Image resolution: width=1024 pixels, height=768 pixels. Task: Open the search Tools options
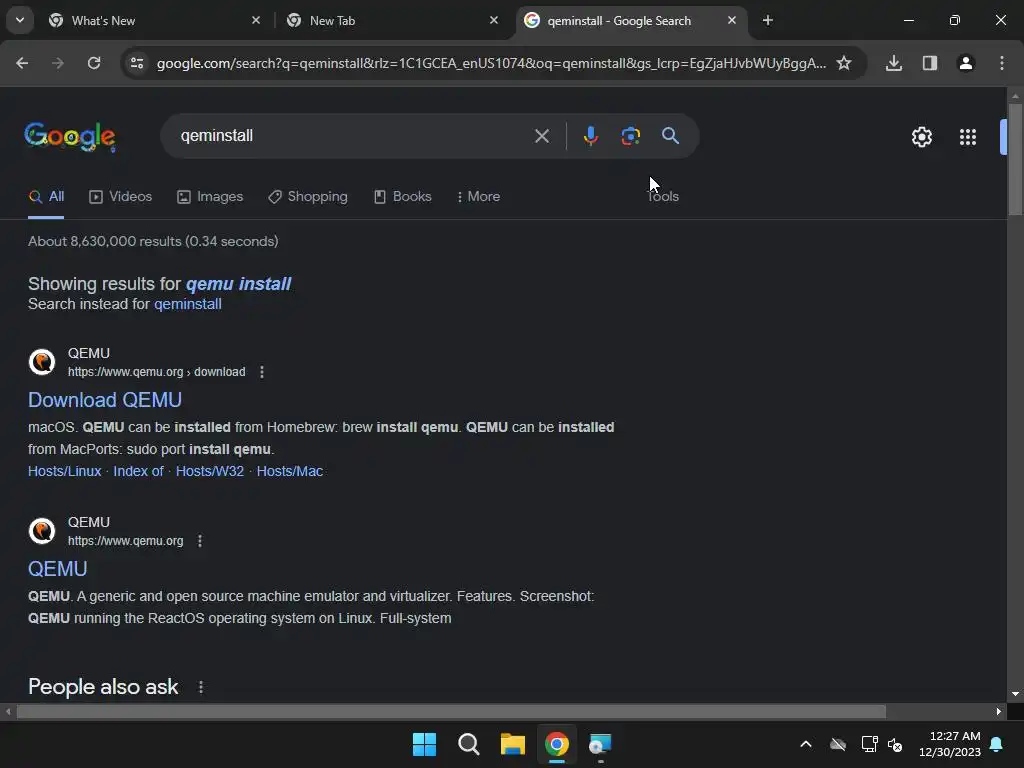pos(663,197)
